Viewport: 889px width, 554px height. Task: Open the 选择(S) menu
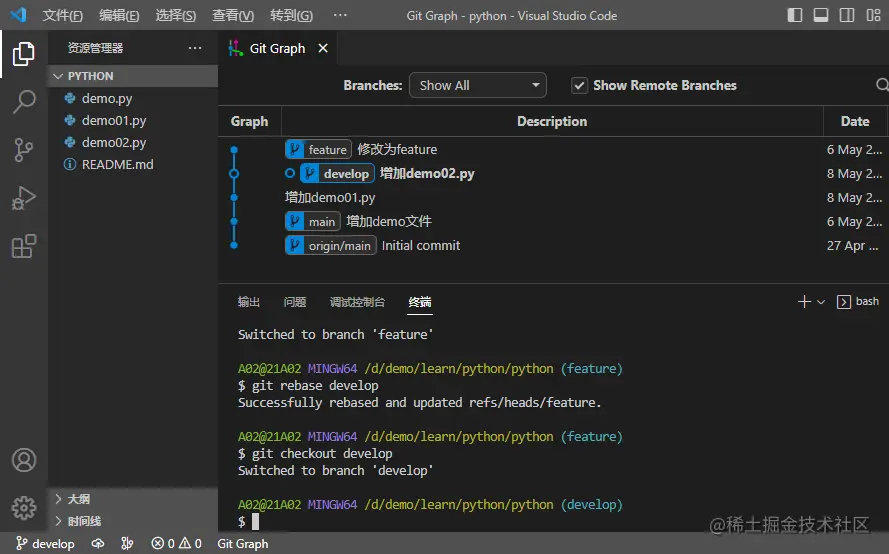tap(176, 15)
